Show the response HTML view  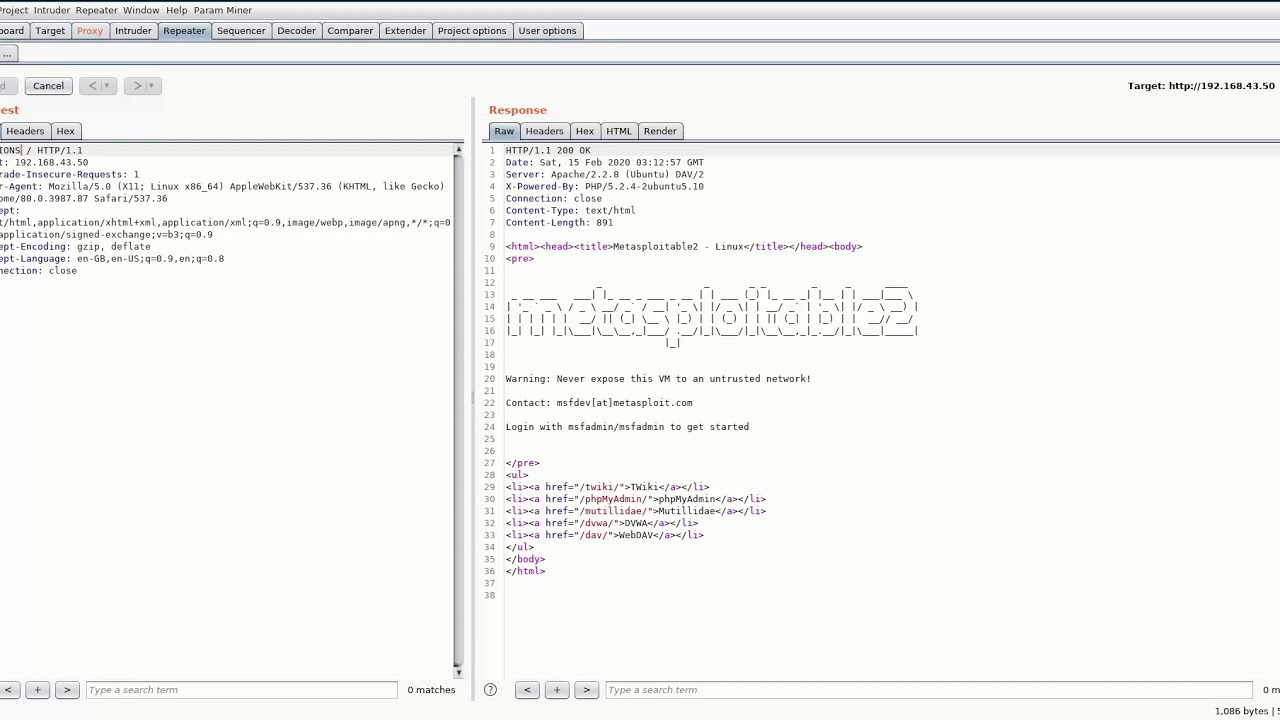619,131
